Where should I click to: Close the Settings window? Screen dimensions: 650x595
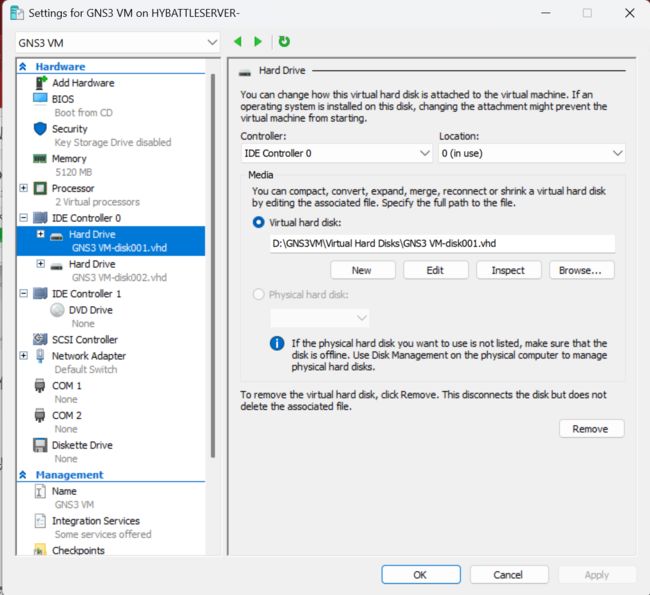pos(630,13)
